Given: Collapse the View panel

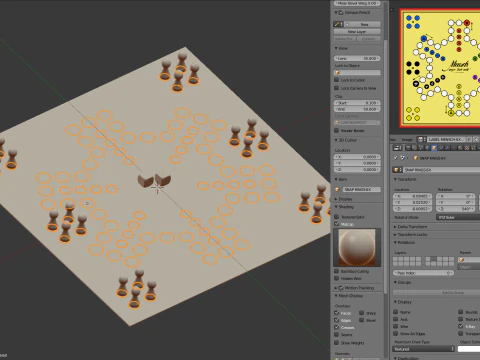Looking at the screenshot, I should (x=336, y=48).
